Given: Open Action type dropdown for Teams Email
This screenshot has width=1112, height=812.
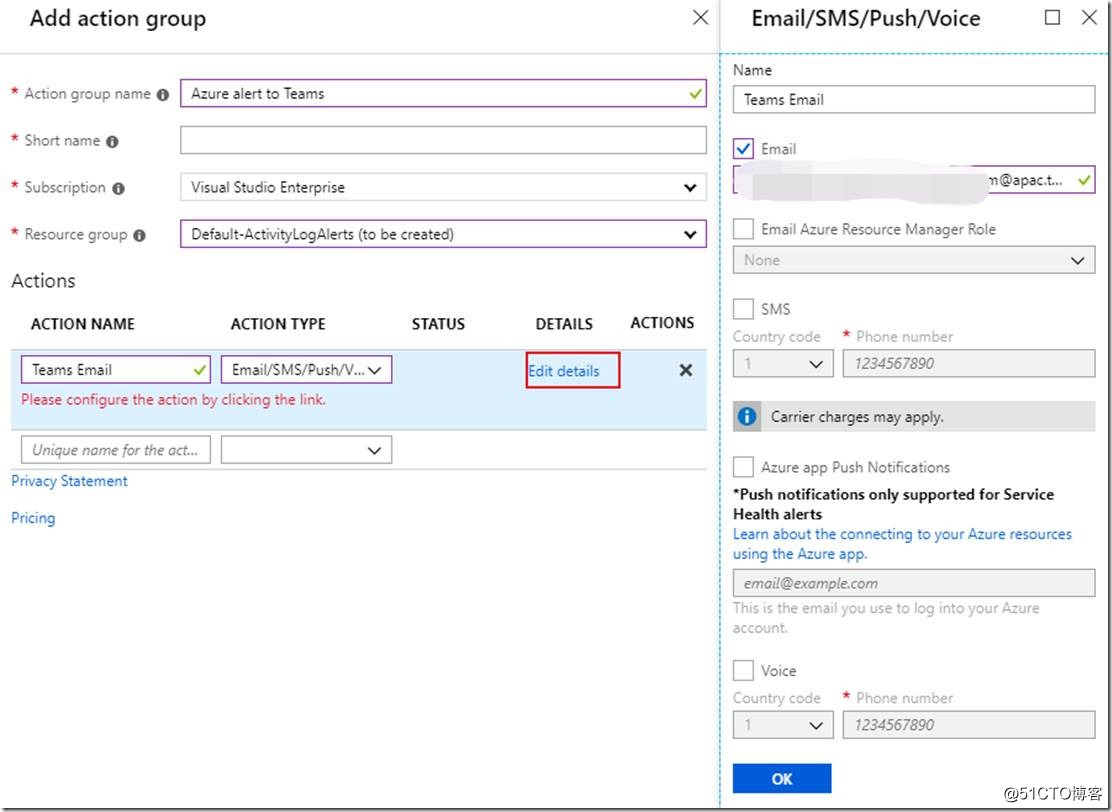Looking at the screenshot, I should [306, 369].
